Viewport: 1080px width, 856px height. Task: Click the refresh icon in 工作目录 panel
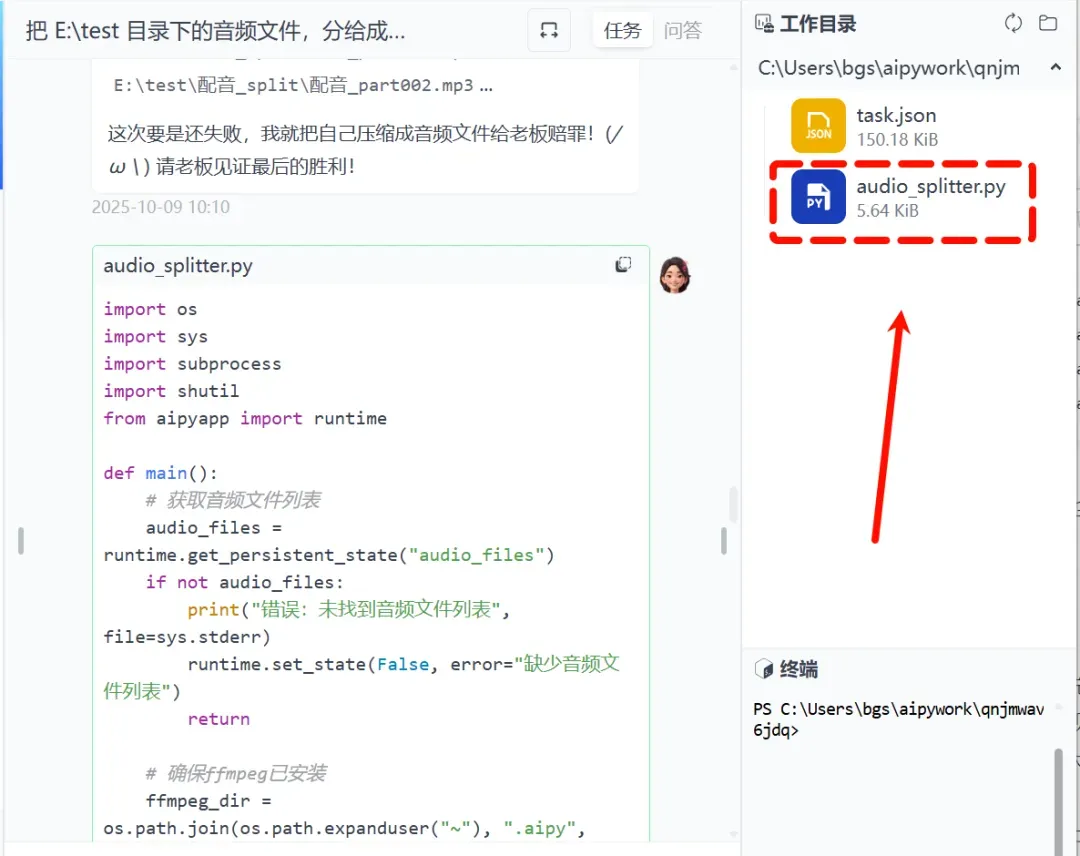click(x=1013, y=23)
